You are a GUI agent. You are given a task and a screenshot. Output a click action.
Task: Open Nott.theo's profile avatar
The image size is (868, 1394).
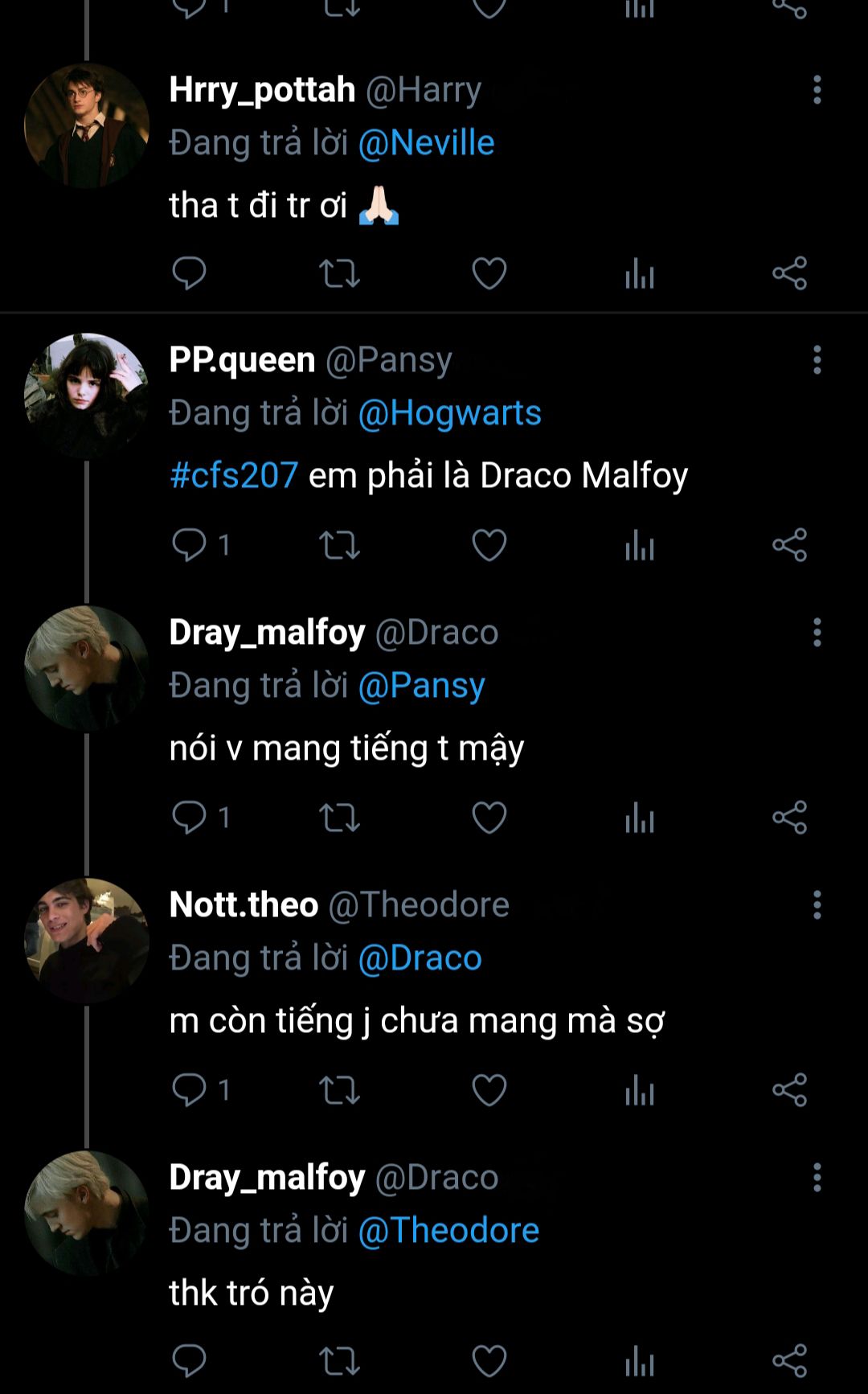(x=87, y=940)
